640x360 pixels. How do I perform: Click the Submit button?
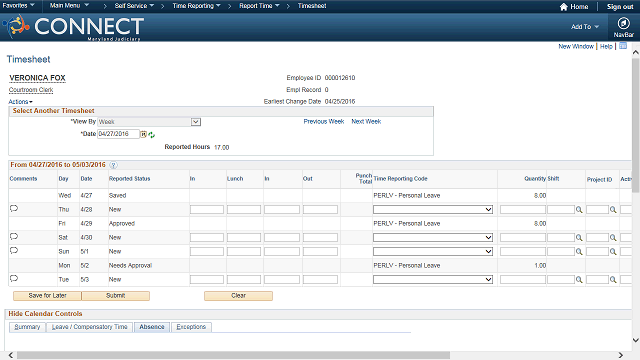(116, 296)
